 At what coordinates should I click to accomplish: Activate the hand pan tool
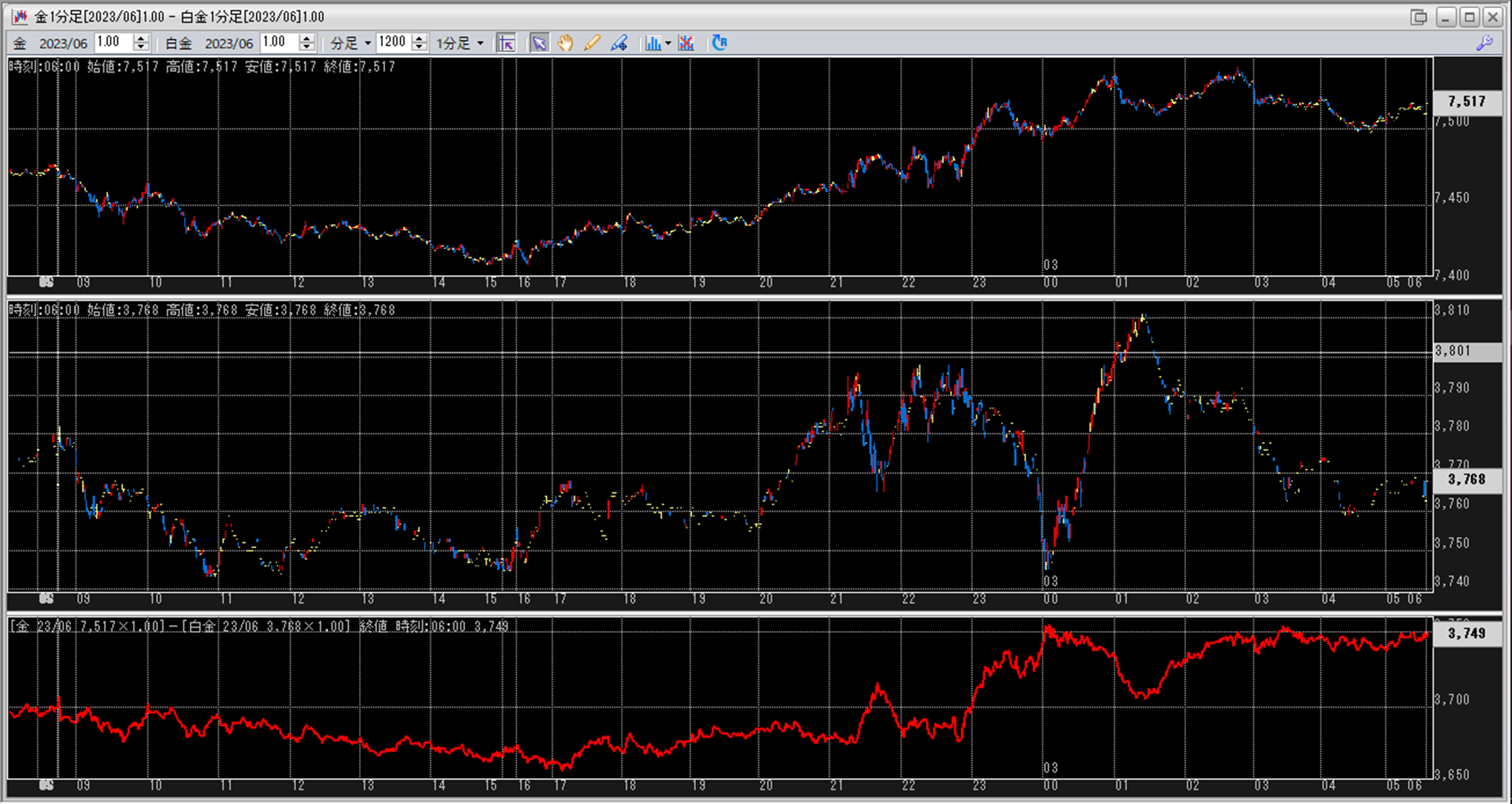click(x=565, y=43)
